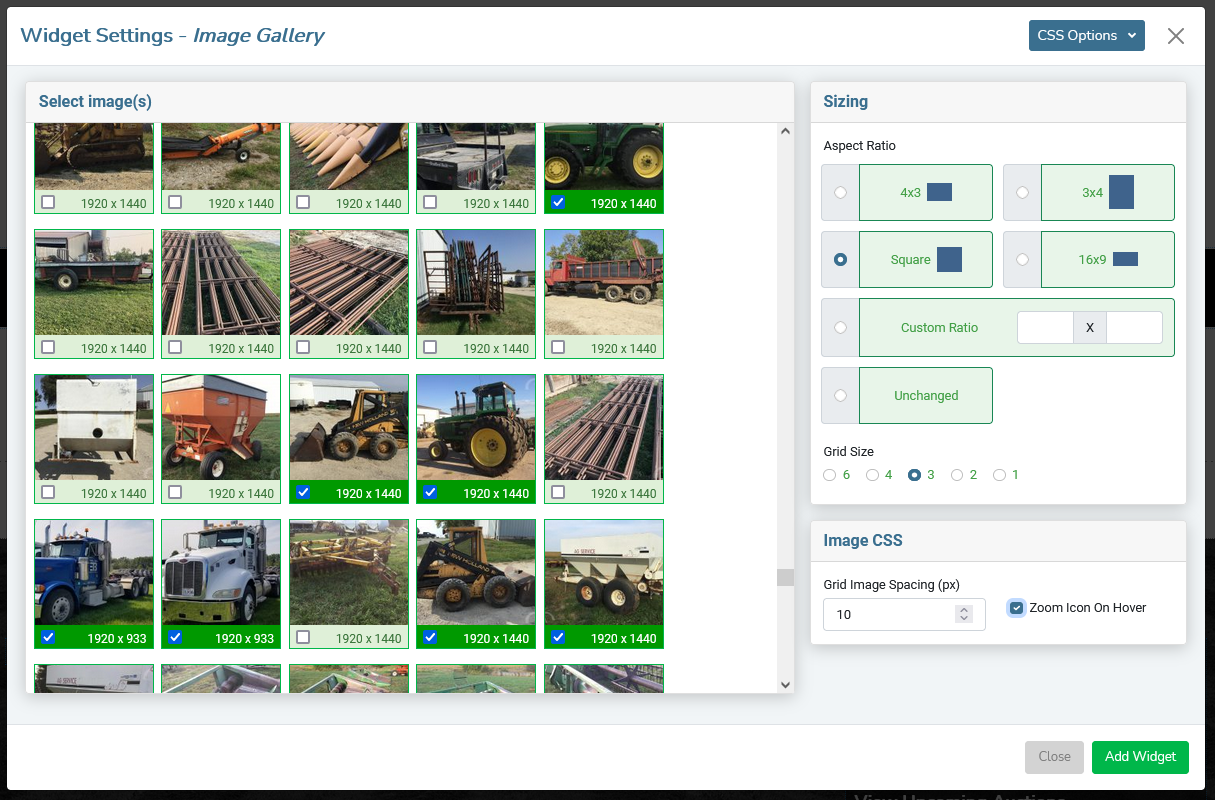
Task: Select the orange gravity wagon thumbnail
Action: (221, 428)
